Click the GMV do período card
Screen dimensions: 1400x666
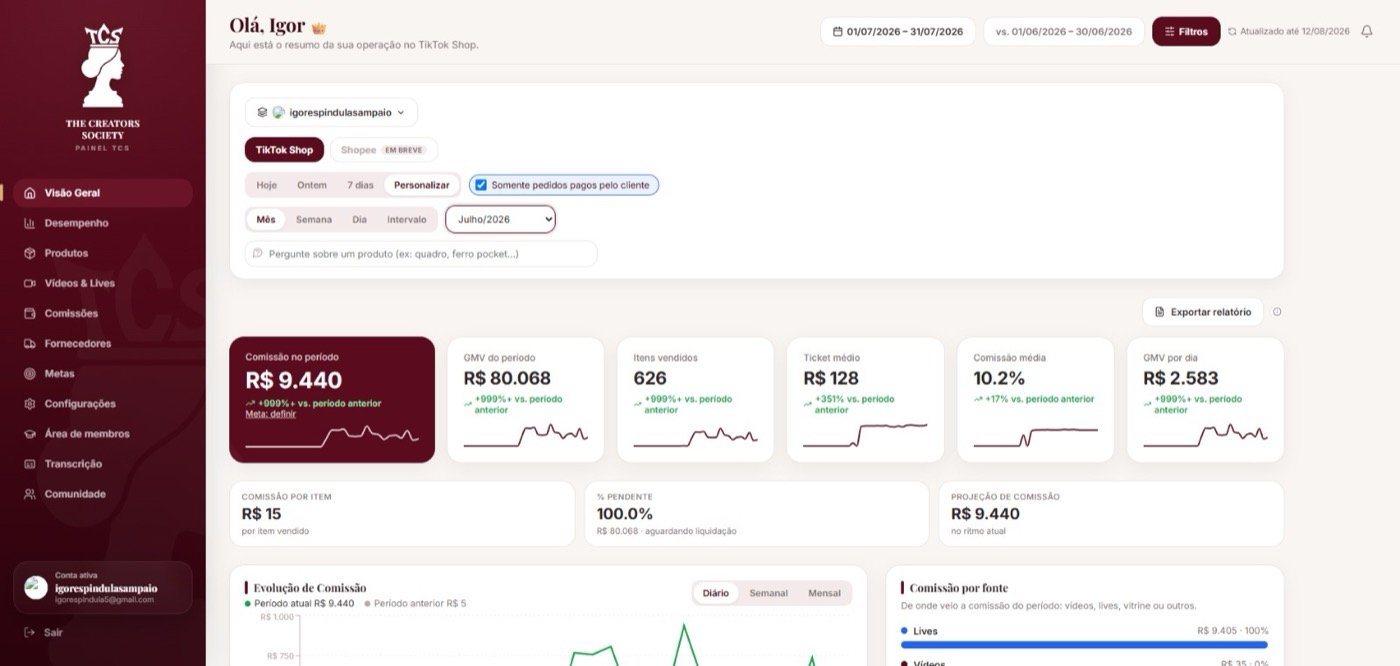[525, 400]
